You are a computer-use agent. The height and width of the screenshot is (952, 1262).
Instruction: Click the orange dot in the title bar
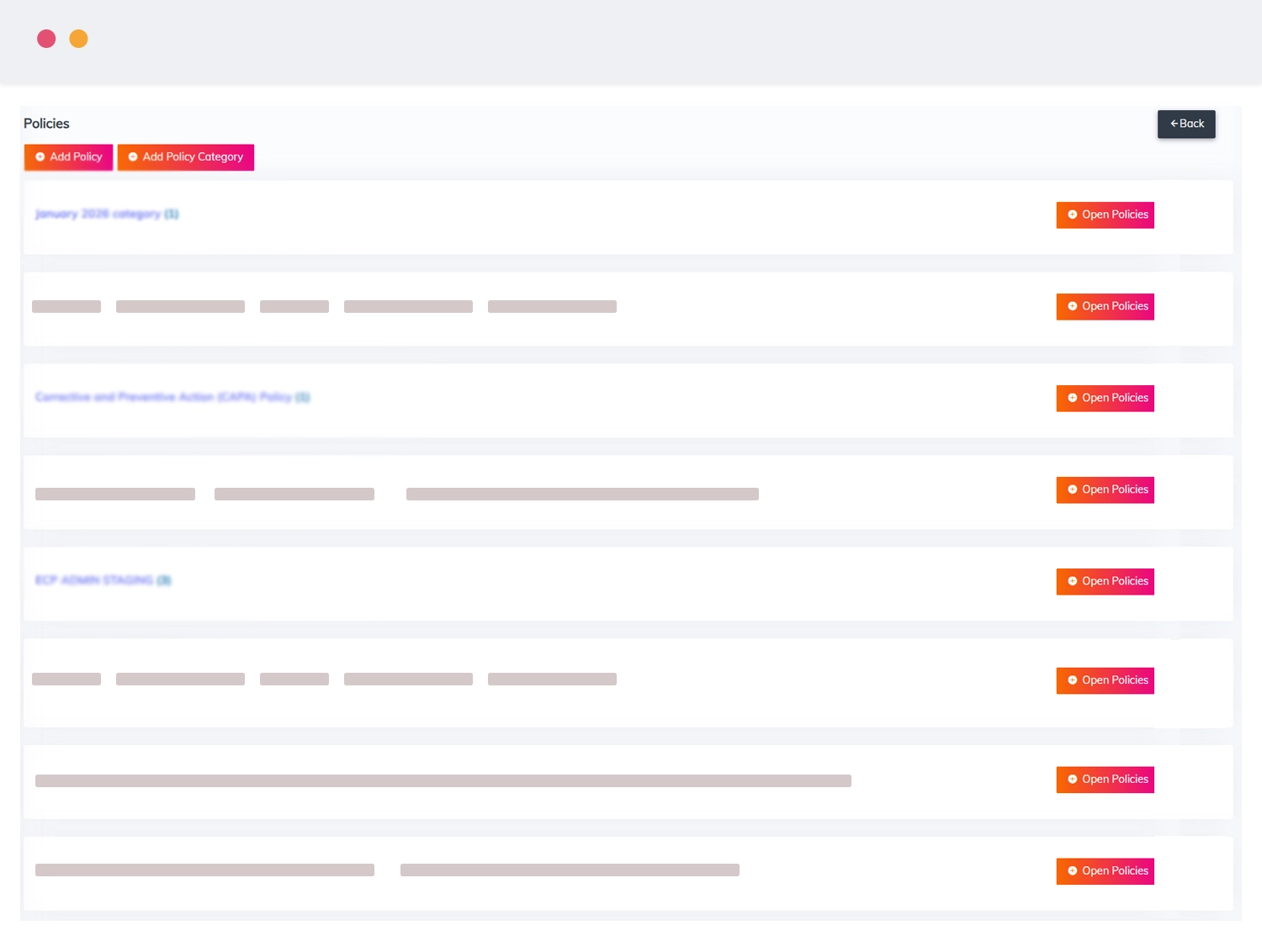point(78,39)
